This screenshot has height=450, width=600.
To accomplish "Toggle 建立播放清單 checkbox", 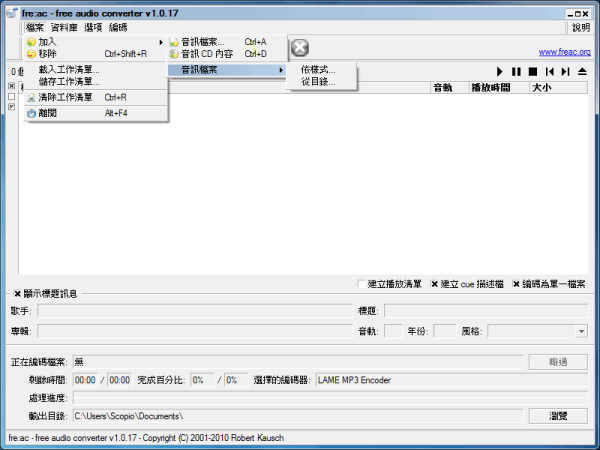I will coord(361,284).
